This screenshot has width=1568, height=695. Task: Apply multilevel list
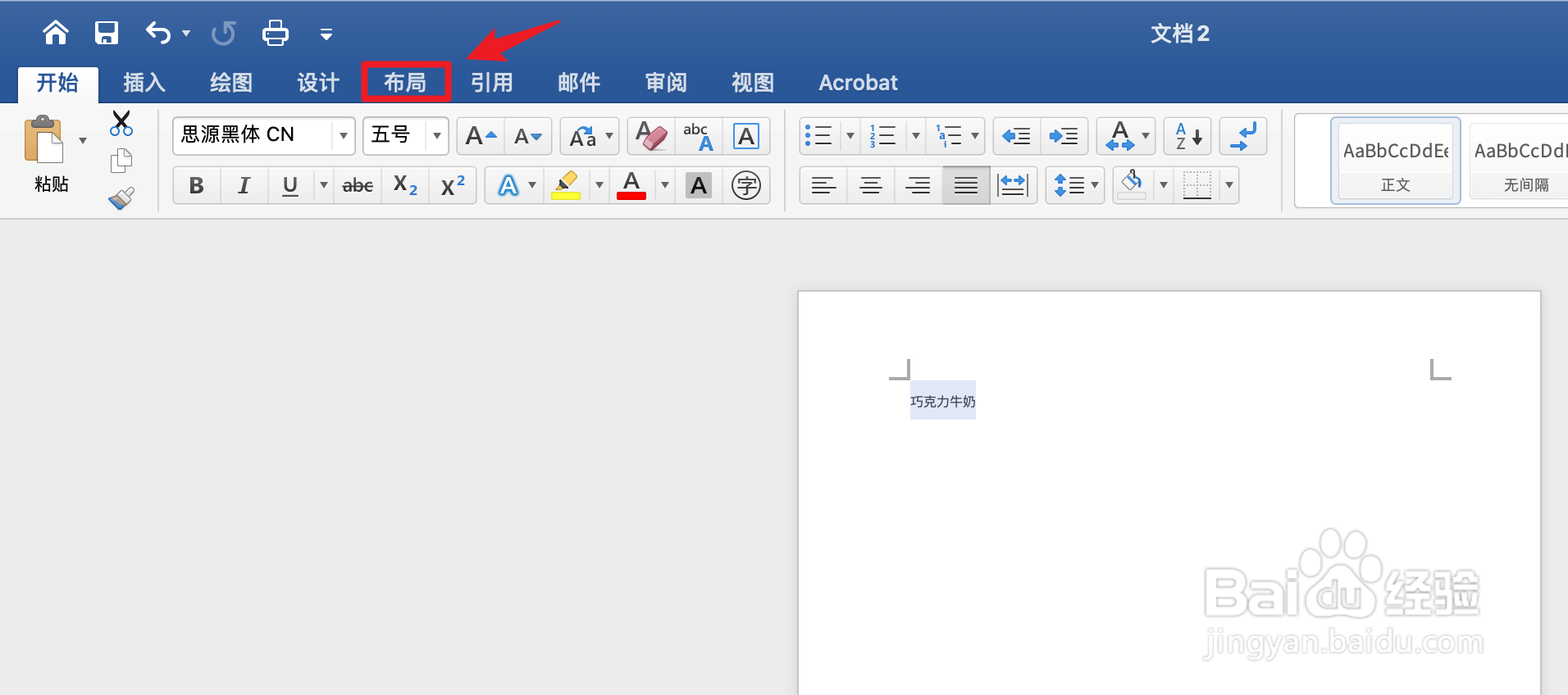pos(950,136)
